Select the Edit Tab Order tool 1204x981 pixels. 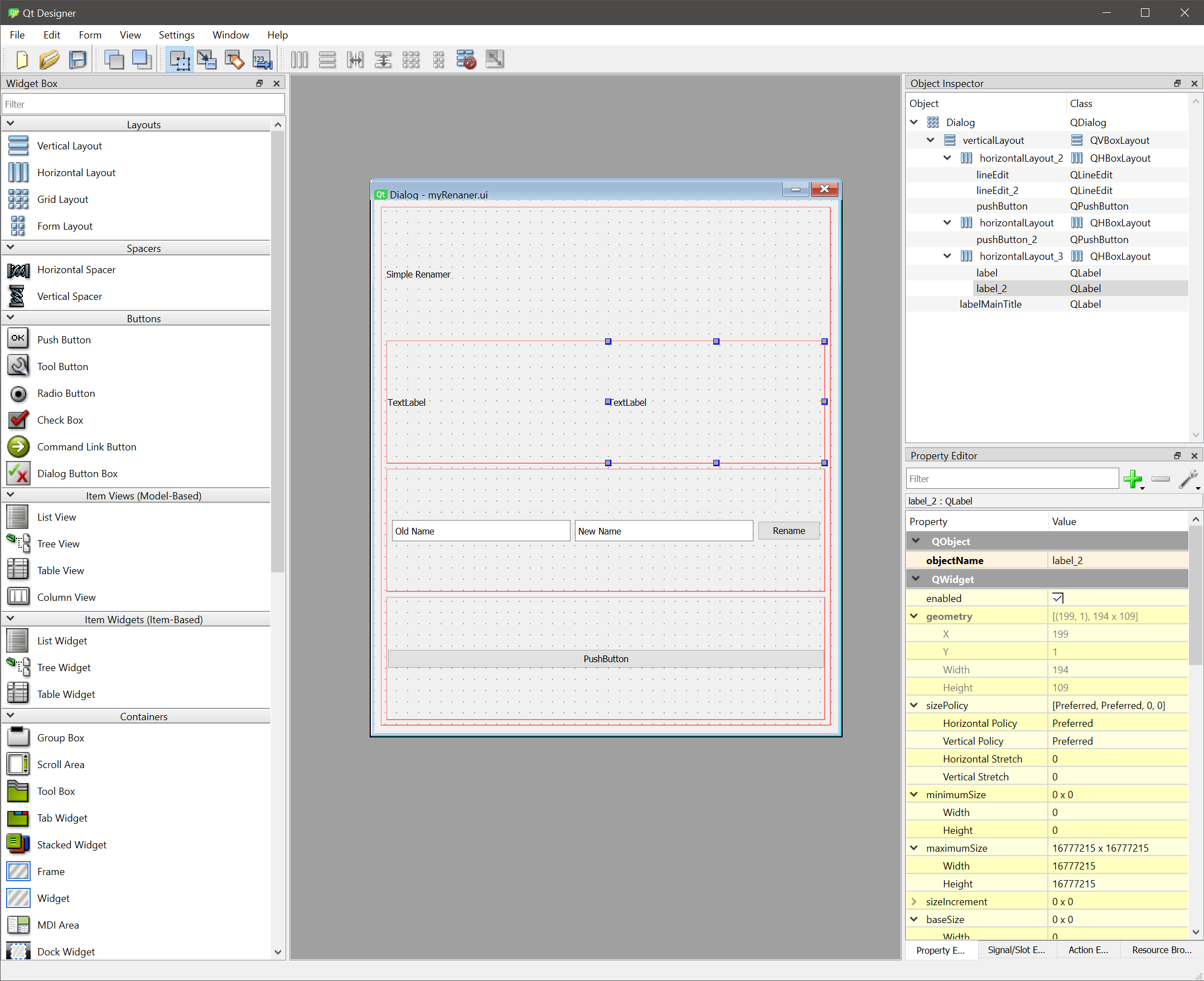tap(262, 59)
